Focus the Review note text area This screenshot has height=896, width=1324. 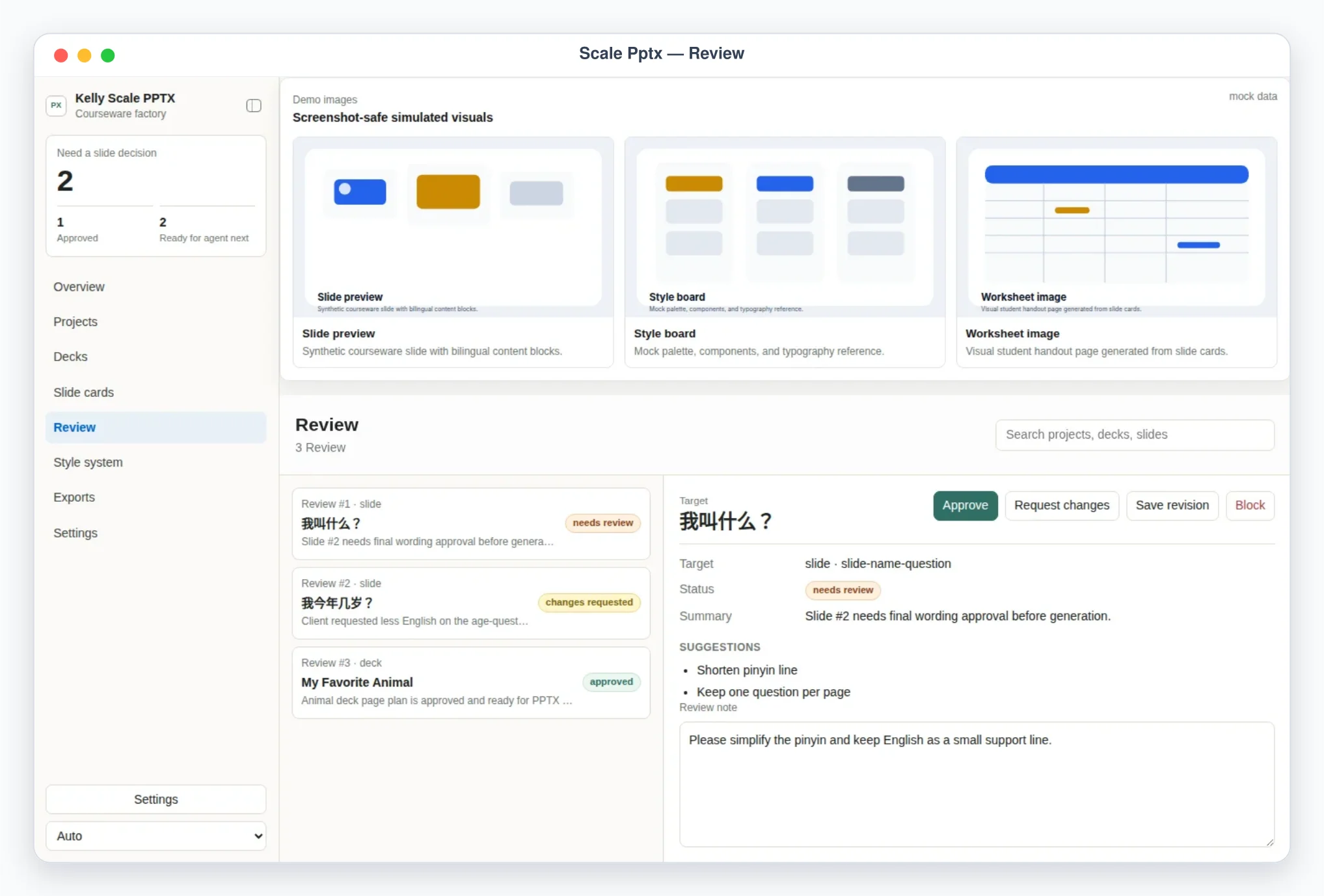pyautogui.click(x=977, y=784)
